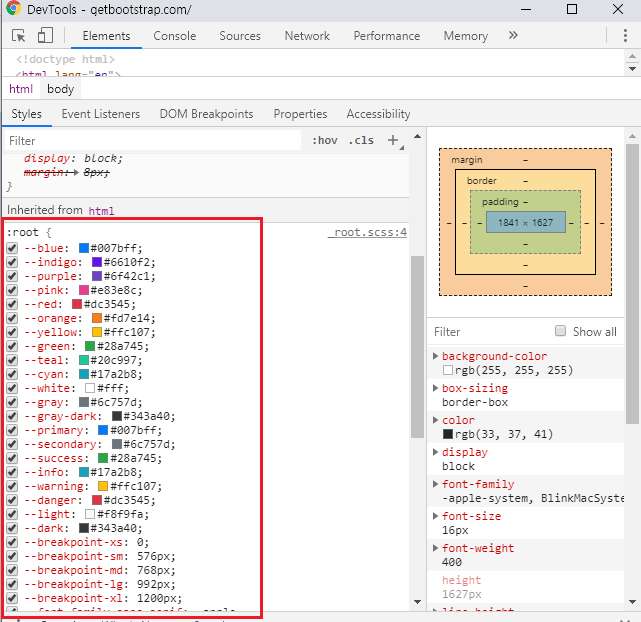The width and height of the screenshot is (641, 622).
Task: Click the Styles pane vertical scrollbar thumb
Action: (x=417, y=347)
